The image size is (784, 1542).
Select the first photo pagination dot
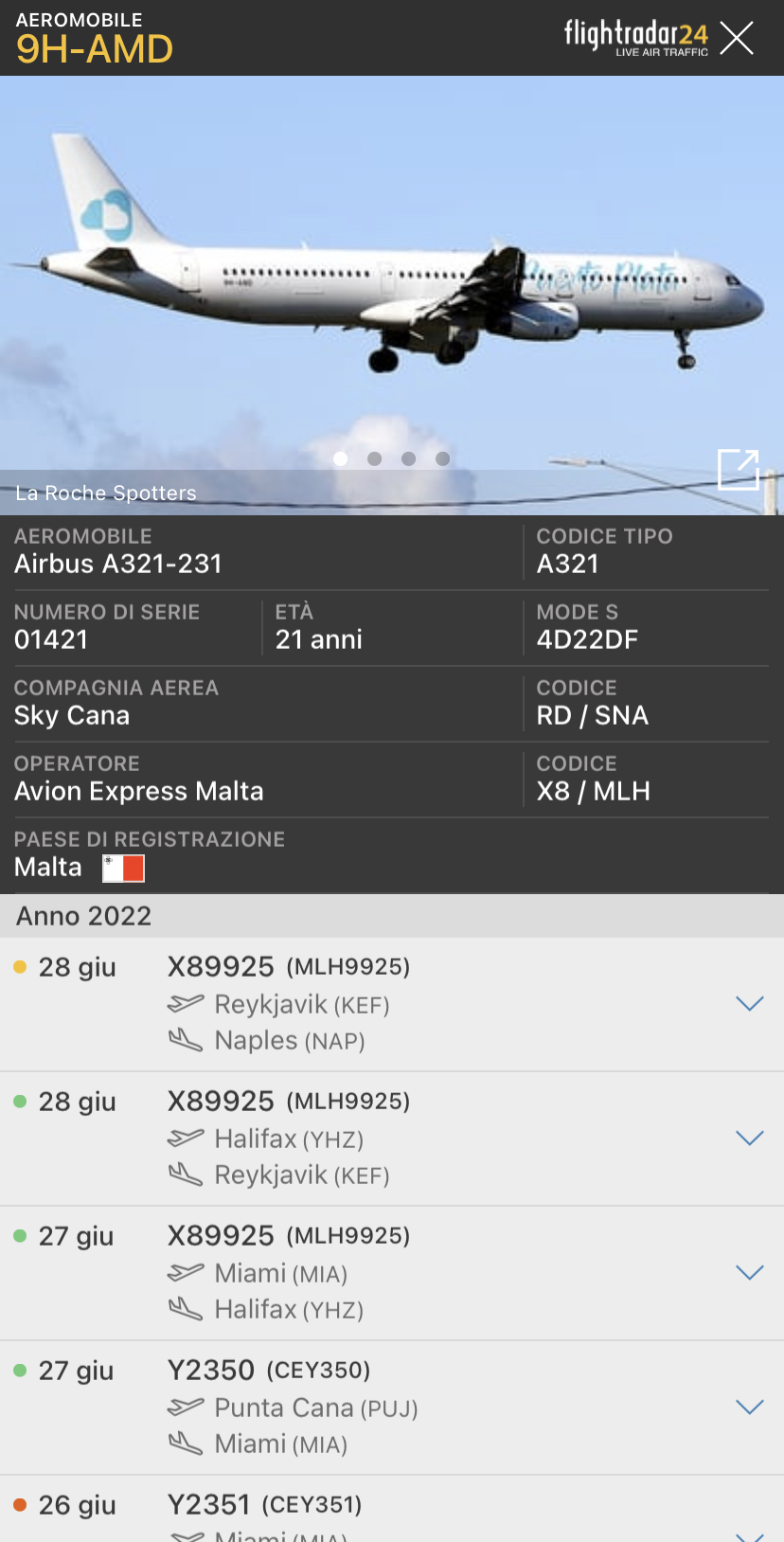point(341,458)
